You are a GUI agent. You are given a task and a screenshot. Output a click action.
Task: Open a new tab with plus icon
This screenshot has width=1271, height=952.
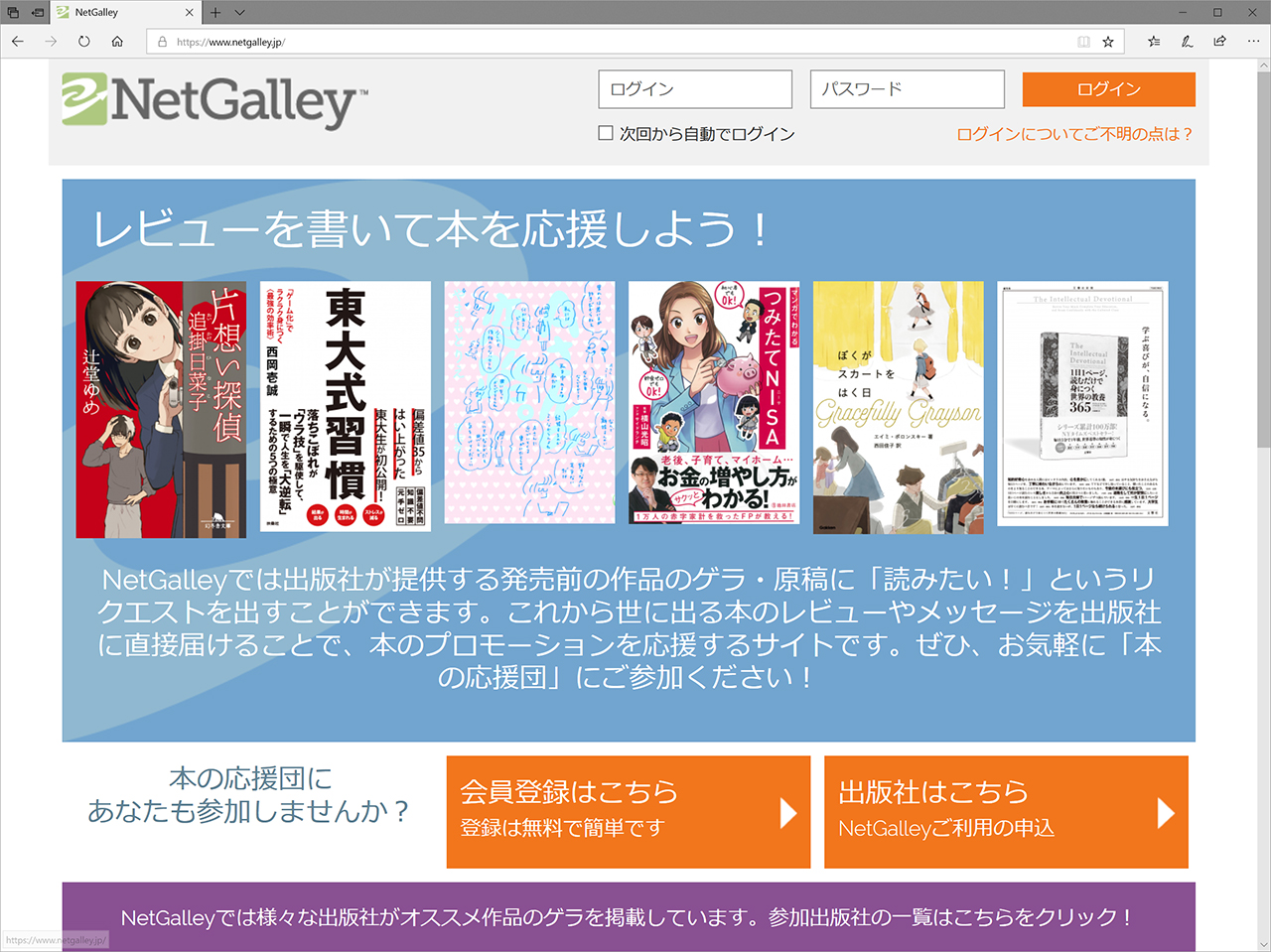point(214,13)
